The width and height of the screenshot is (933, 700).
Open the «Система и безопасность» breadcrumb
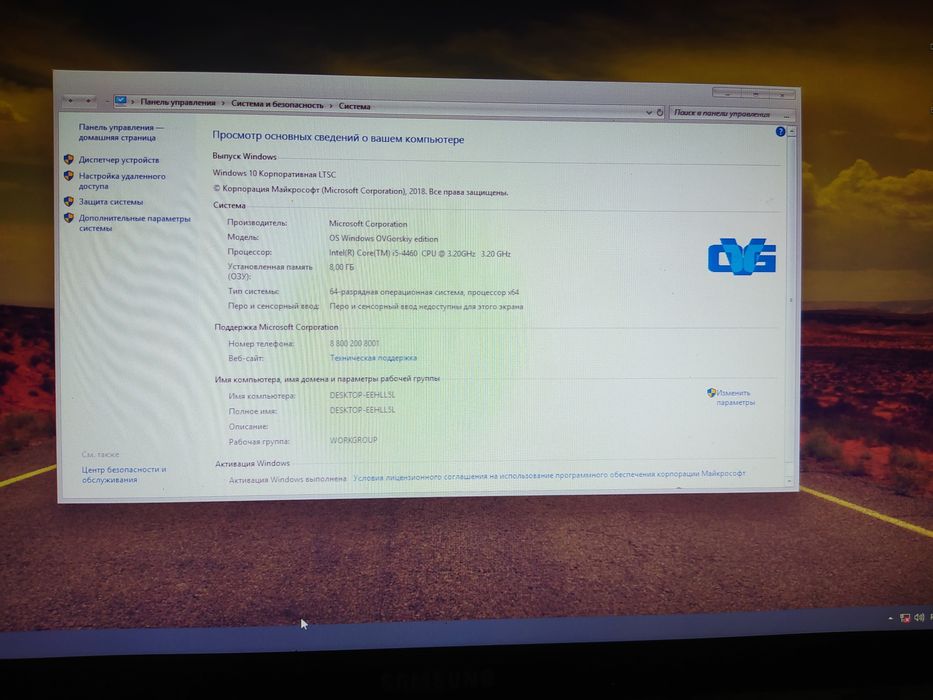[277, 104]
